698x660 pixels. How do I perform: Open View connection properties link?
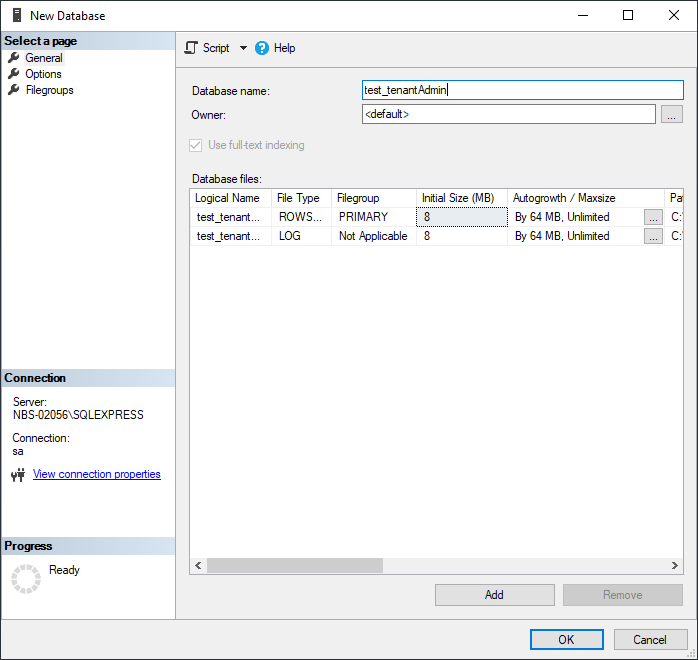96,474
